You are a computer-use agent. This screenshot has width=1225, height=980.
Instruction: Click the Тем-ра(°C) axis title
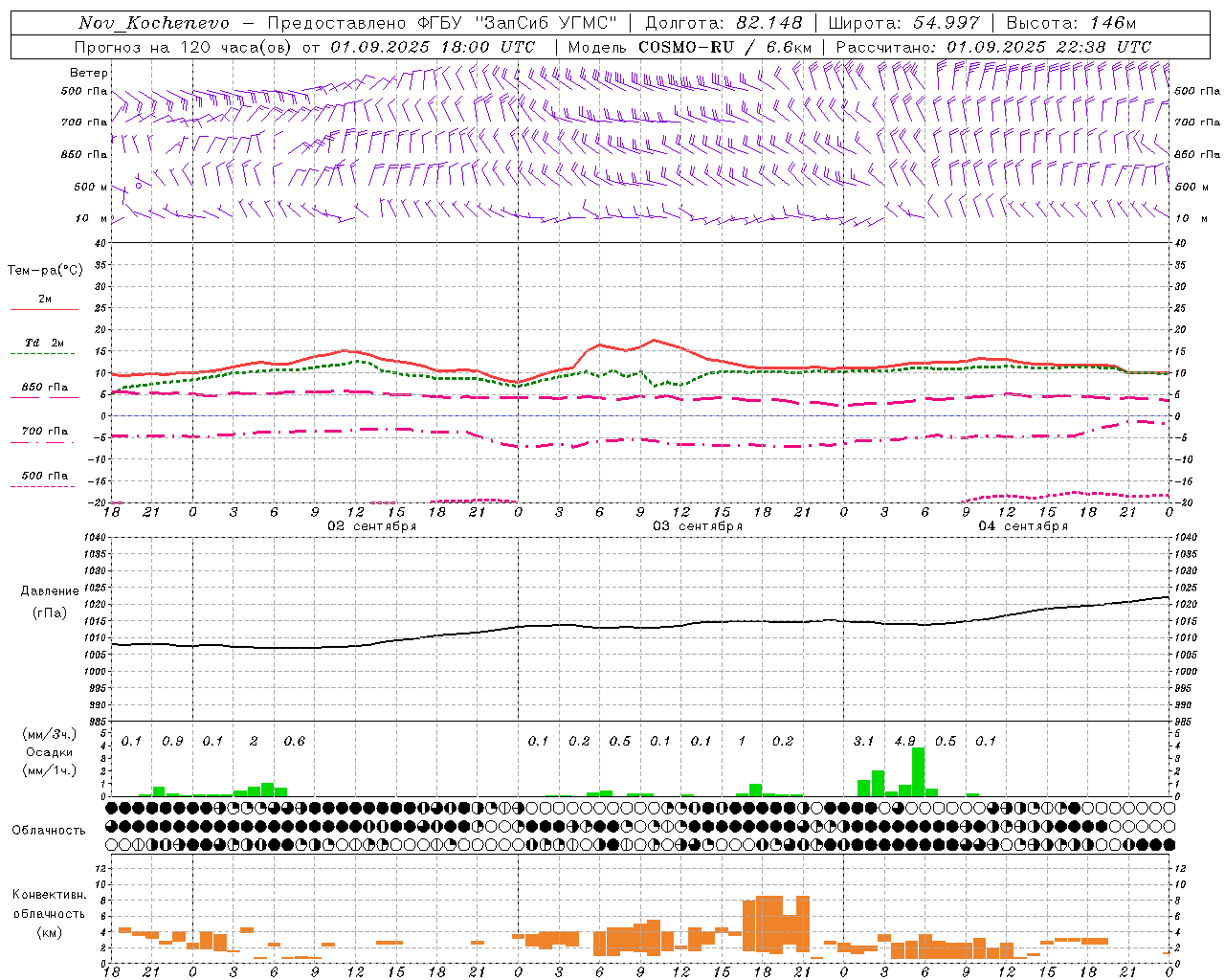[x=45, y=271]
